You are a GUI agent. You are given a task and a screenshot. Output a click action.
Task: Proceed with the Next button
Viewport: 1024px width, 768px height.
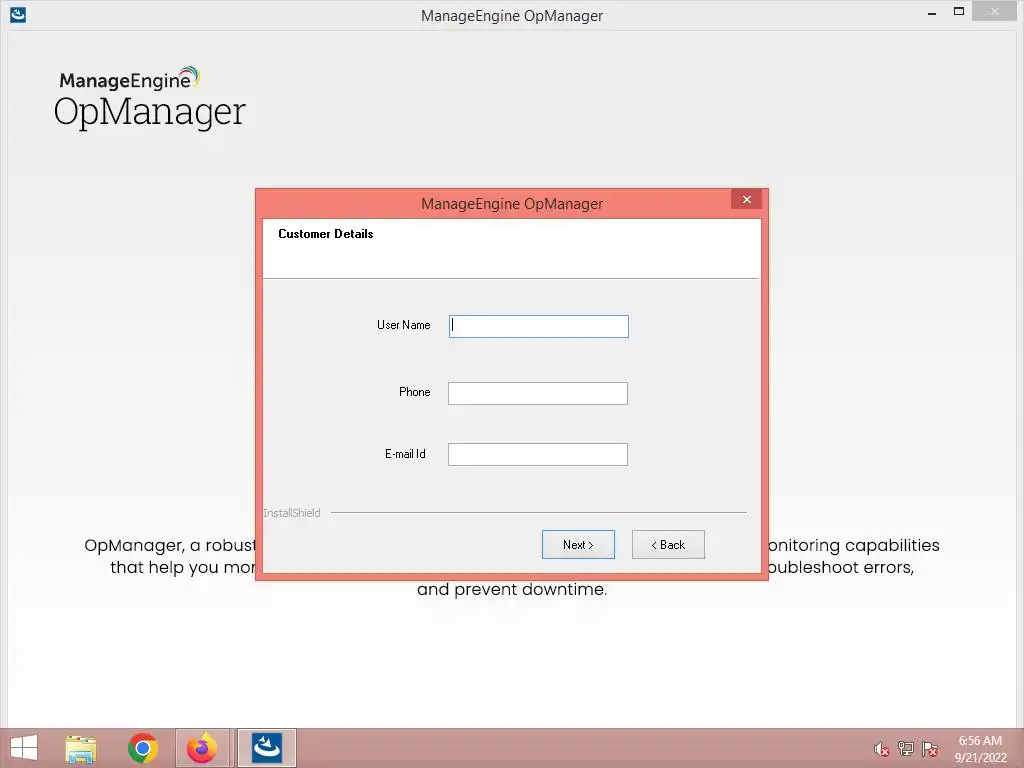[x=578, y=545]
